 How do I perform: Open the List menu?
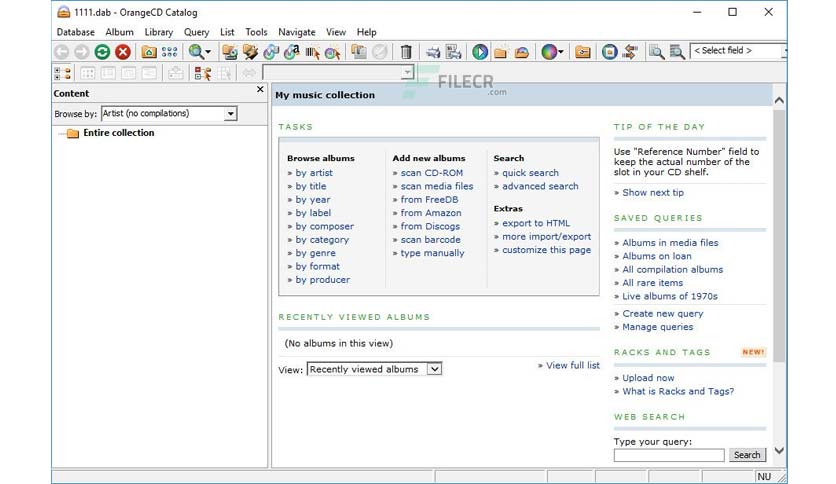227,32
